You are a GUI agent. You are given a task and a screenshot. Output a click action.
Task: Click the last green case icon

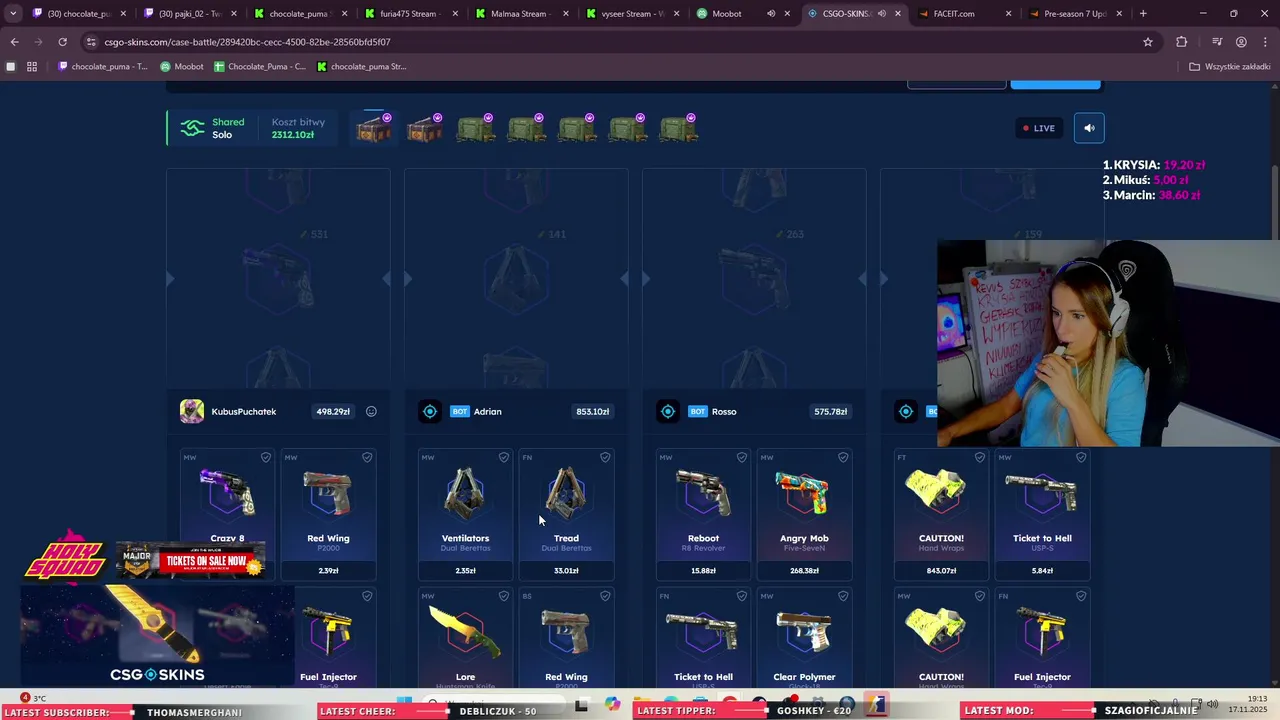click(x=679, y=129)
